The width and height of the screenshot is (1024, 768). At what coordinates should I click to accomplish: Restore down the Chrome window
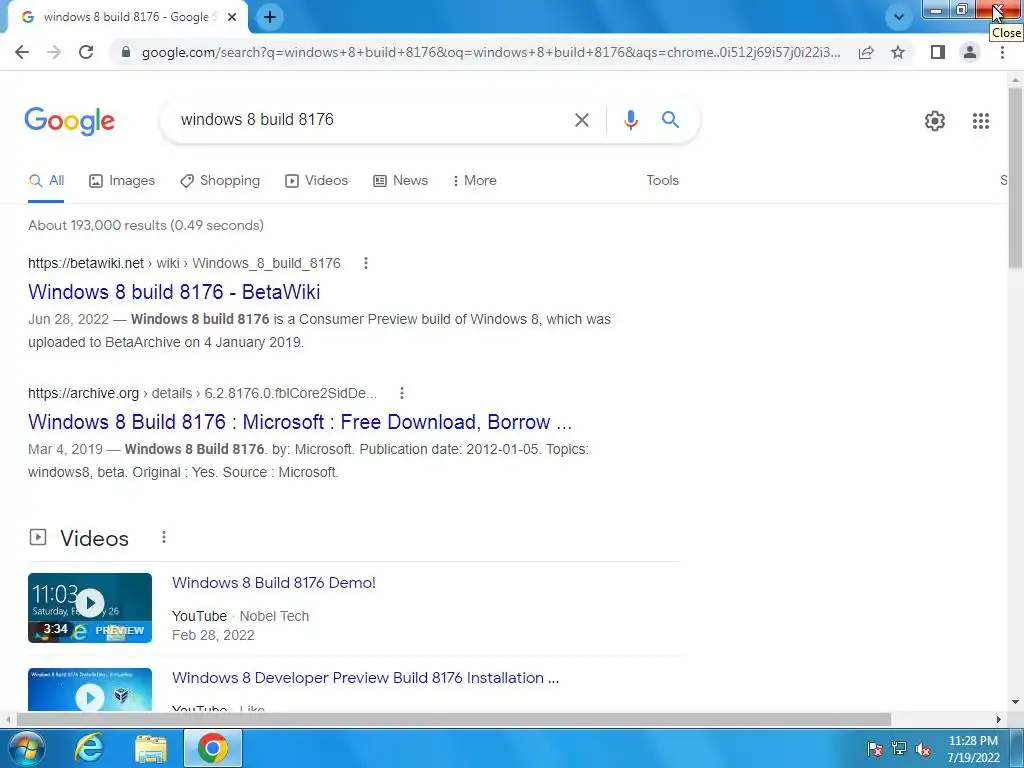point(961,10)
